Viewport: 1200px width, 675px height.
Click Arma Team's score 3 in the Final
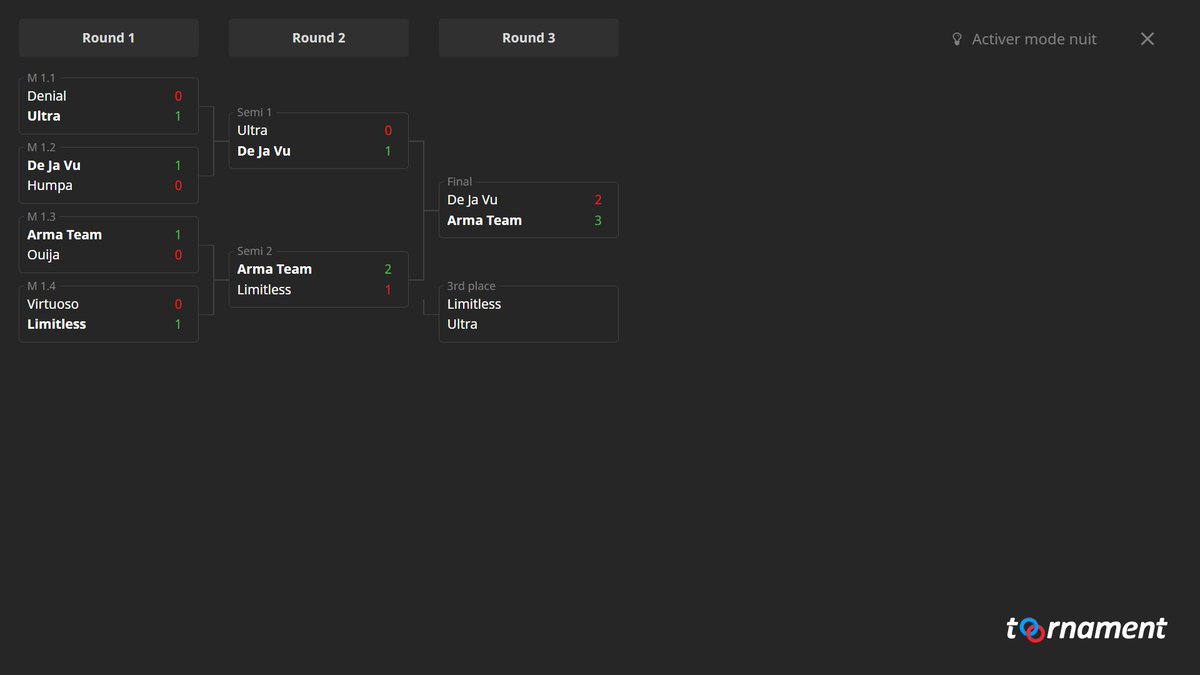[598, 220]
